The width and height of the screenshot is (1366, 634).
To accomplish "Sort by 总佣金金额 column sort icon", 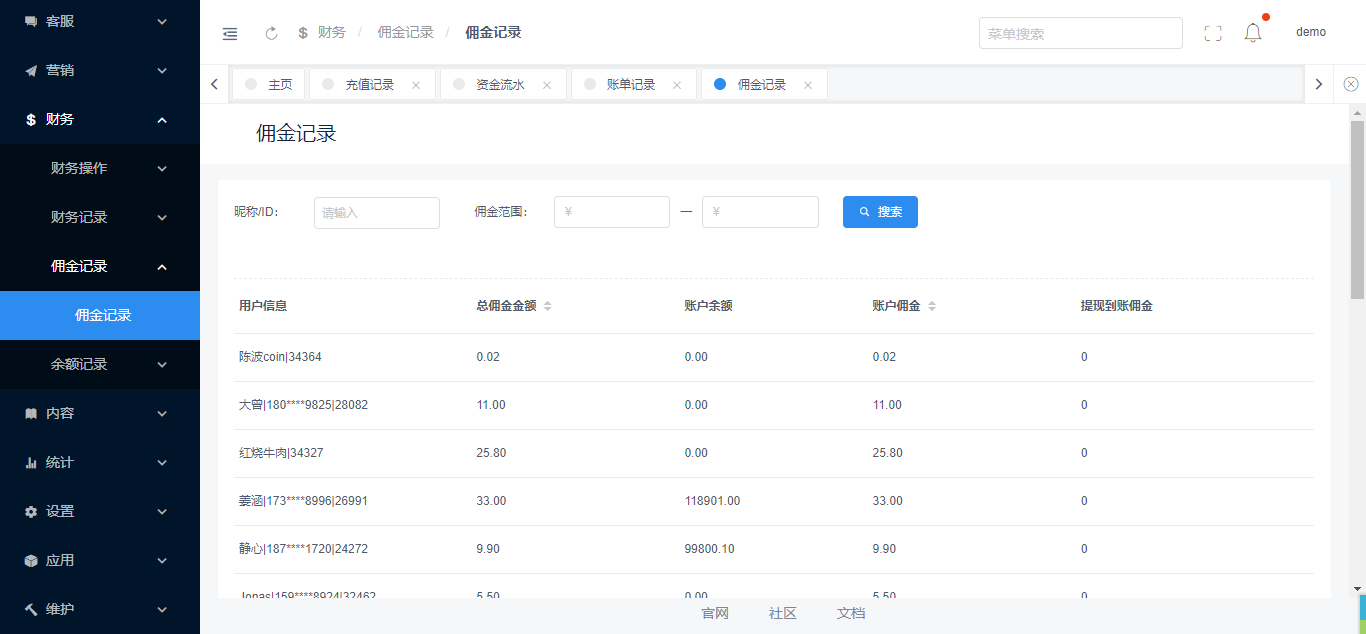I will coord(547,306).
